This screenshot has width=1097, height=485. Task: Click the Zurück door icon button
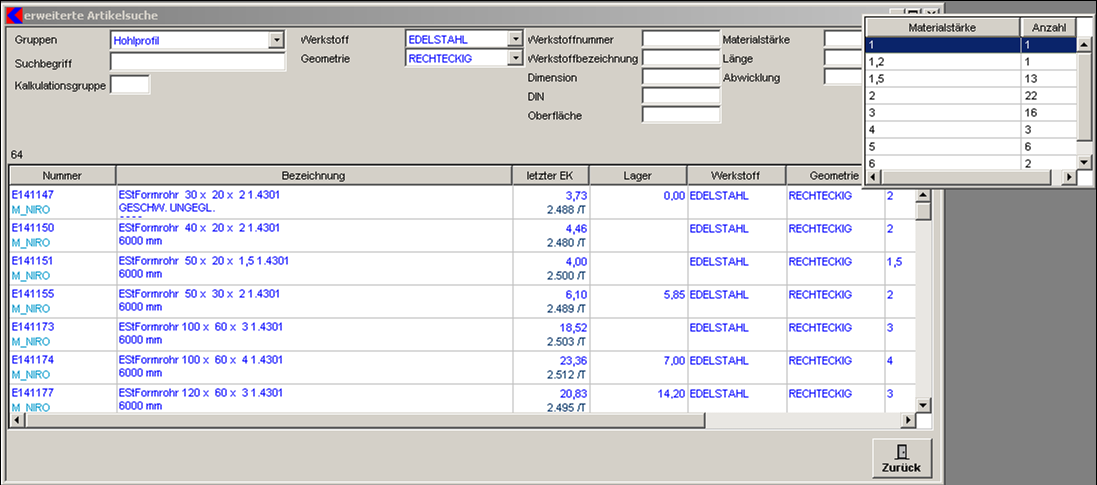point(901,458)
